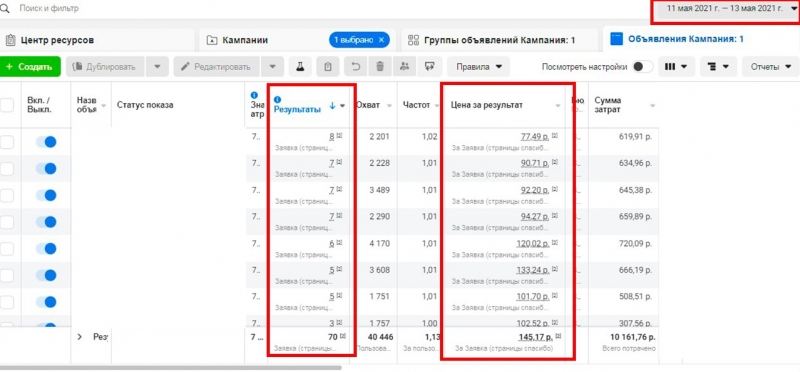Click the Дублировать button

click(x=105, y=67)
